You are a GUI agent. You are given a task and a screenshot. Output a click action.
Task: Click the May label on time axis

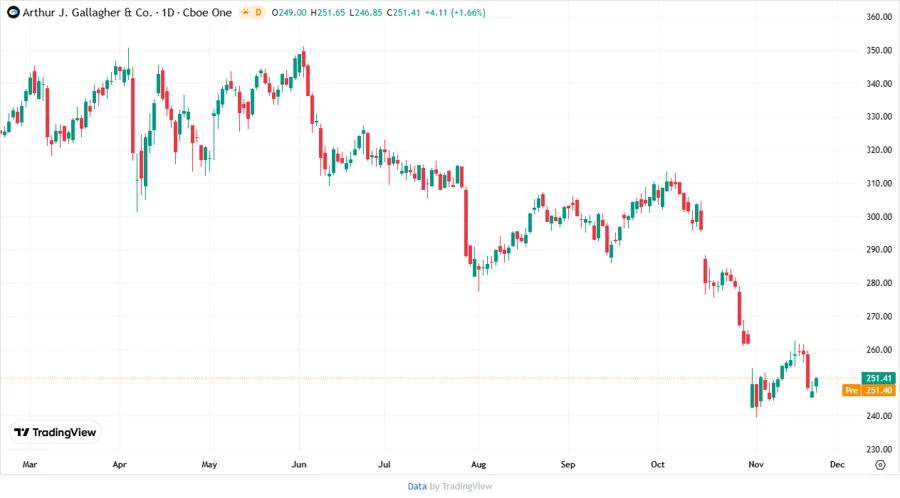(x=210, y=464)
